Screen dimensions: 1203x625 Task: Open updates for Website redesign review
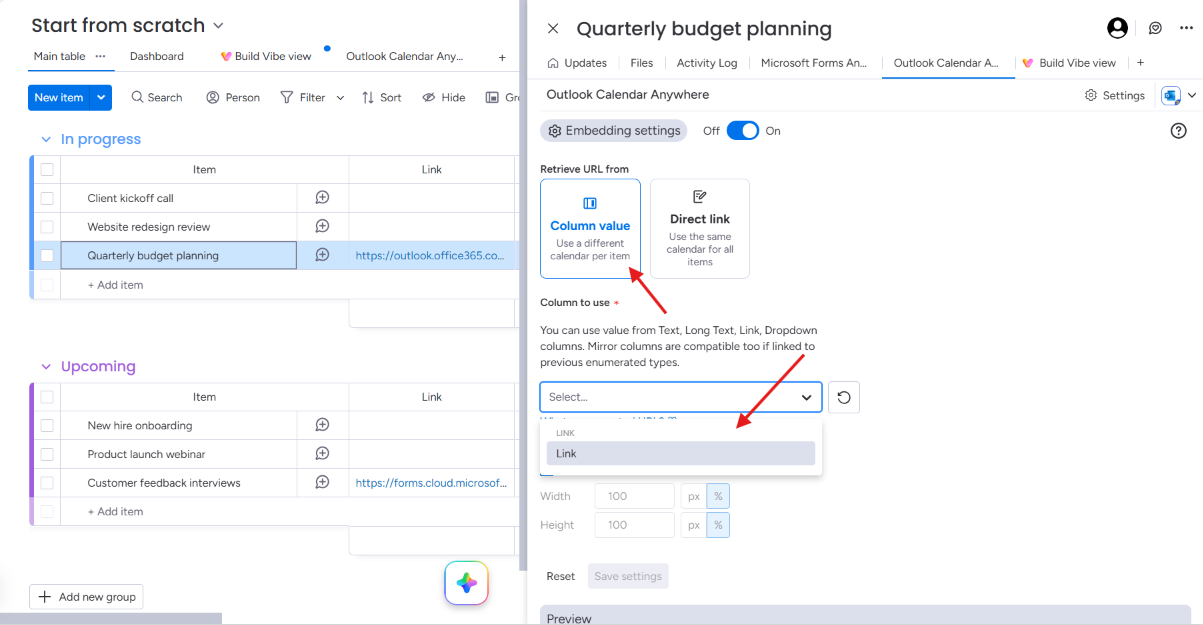tap(322, 226)
